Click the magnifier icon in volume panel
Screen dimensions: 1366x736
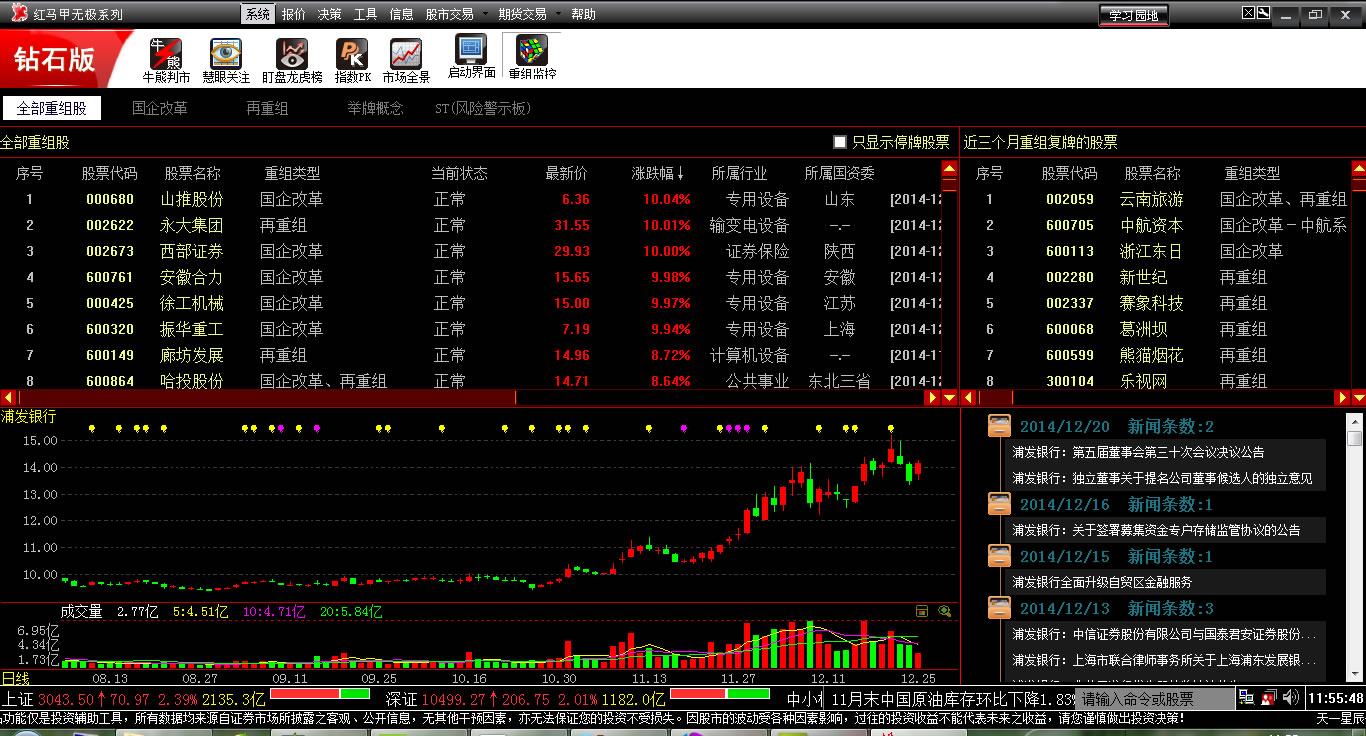(x=944, y=611)
